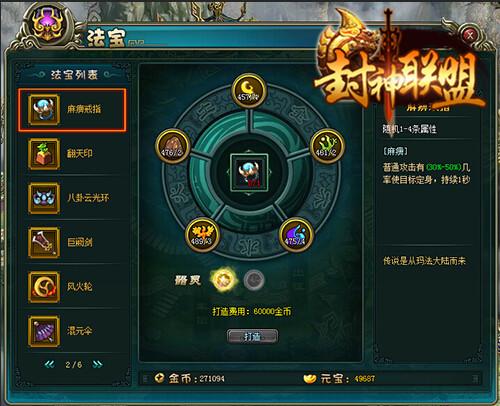
Task: Click the 打造 forge button
Action: click(252, 336)
